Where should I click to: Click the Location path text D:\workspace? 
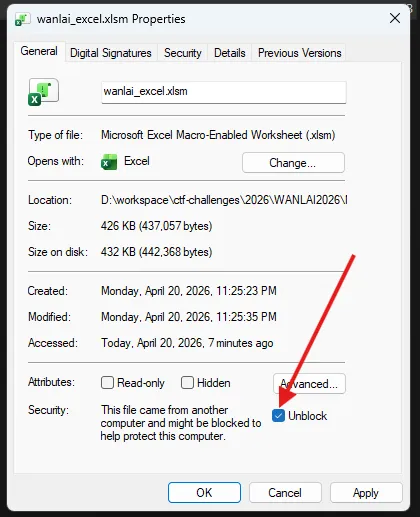224,200
